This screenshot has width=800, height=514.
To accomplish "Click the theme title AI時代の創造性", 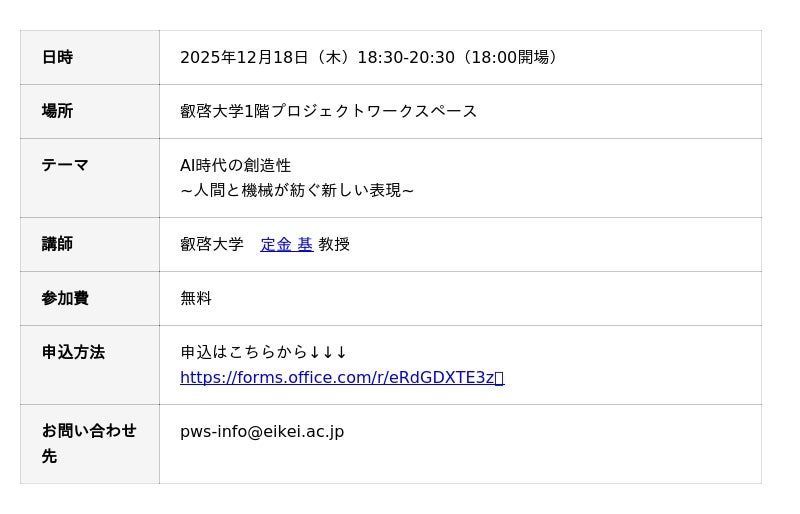I will 235,165.
